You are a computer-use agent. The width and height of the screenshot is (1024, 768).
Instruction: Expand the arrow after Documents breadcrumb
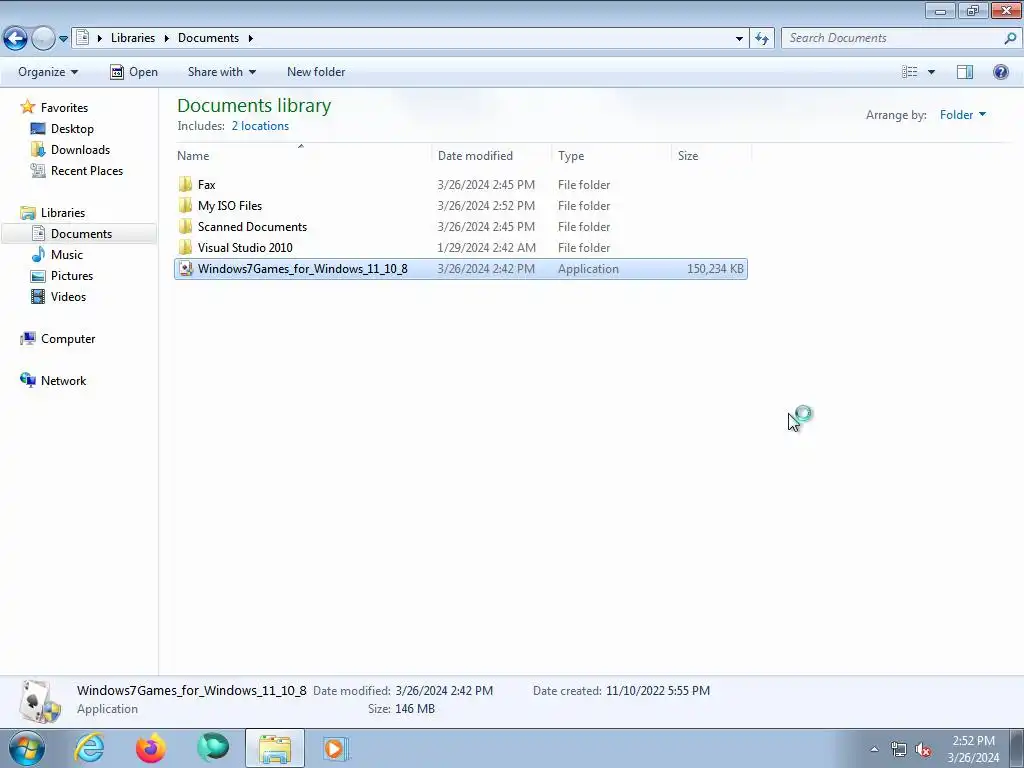[x=250, y=39]
